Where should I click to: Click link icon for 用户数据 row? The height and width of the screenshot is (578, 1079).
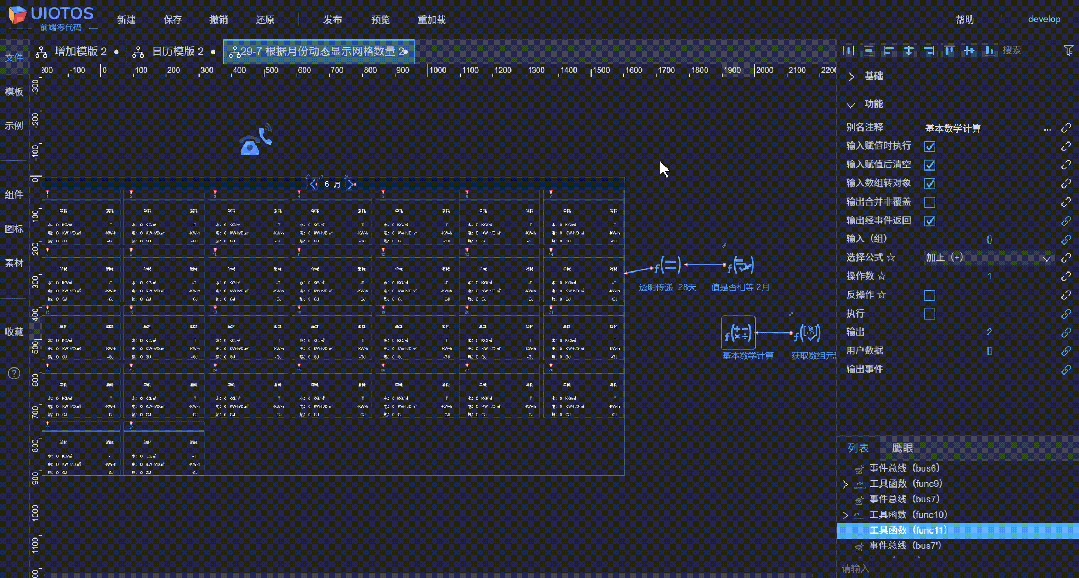tap(1066, 351)
